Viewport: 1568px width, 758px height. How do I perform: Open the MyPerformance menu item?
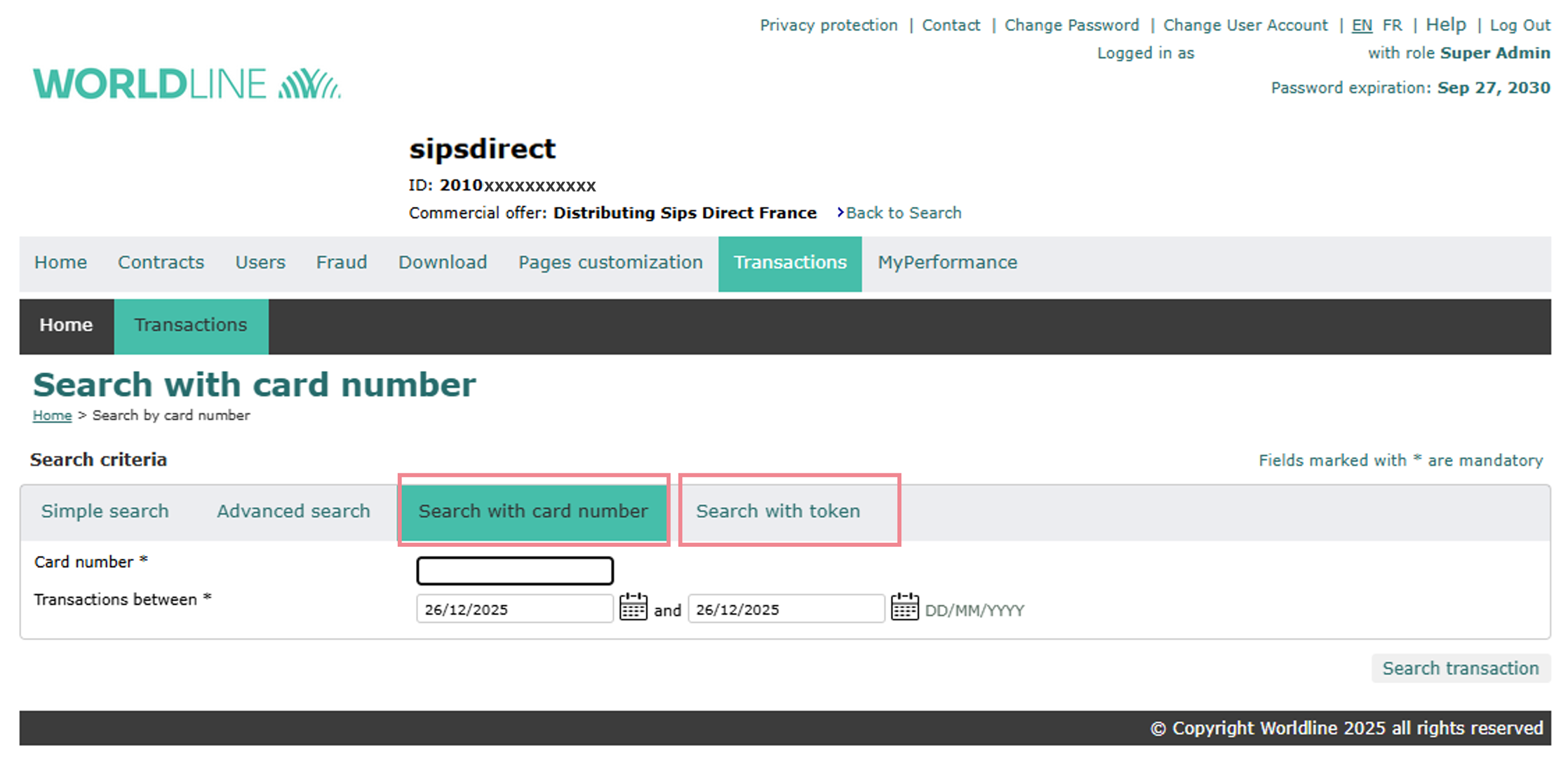coord(947,262)
